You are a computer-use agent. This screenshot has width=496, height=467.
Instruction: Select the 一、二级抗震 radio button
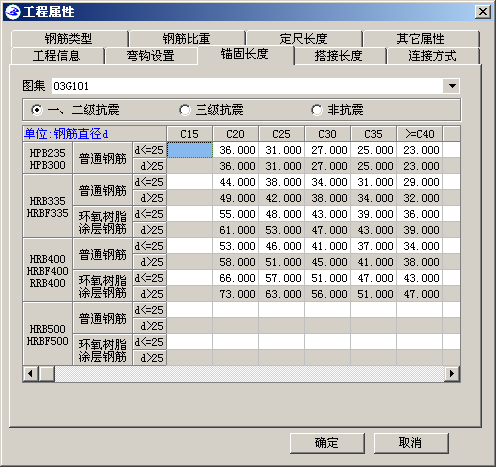click(x=37, y=110)
